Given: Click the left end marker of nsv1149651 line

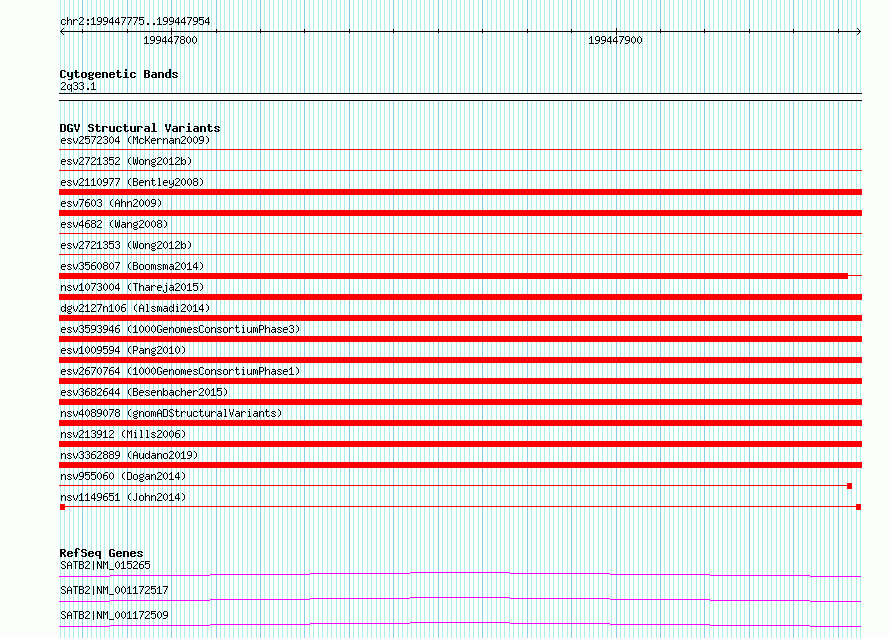Looking at the screenshot, I should coord(62,507).
